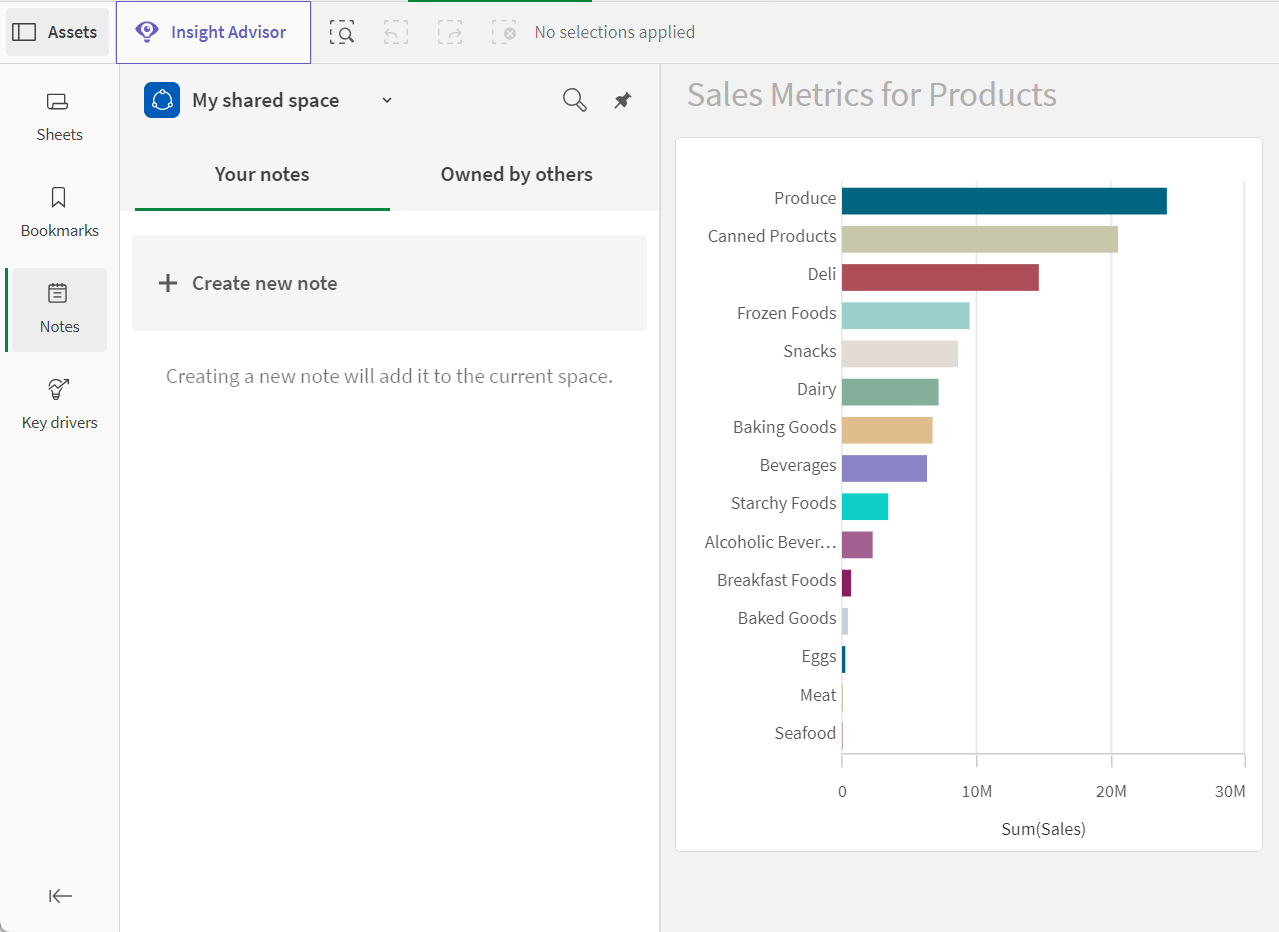Image resolution: width=1279 pixels, height=932 pixels.
Task: Click the My shared space logo icon
Action: tap(162, 100)
